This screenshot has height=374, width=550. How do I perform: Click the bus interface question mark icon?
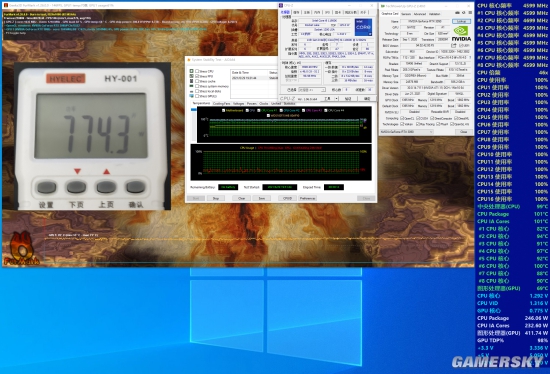pos(470,58)
